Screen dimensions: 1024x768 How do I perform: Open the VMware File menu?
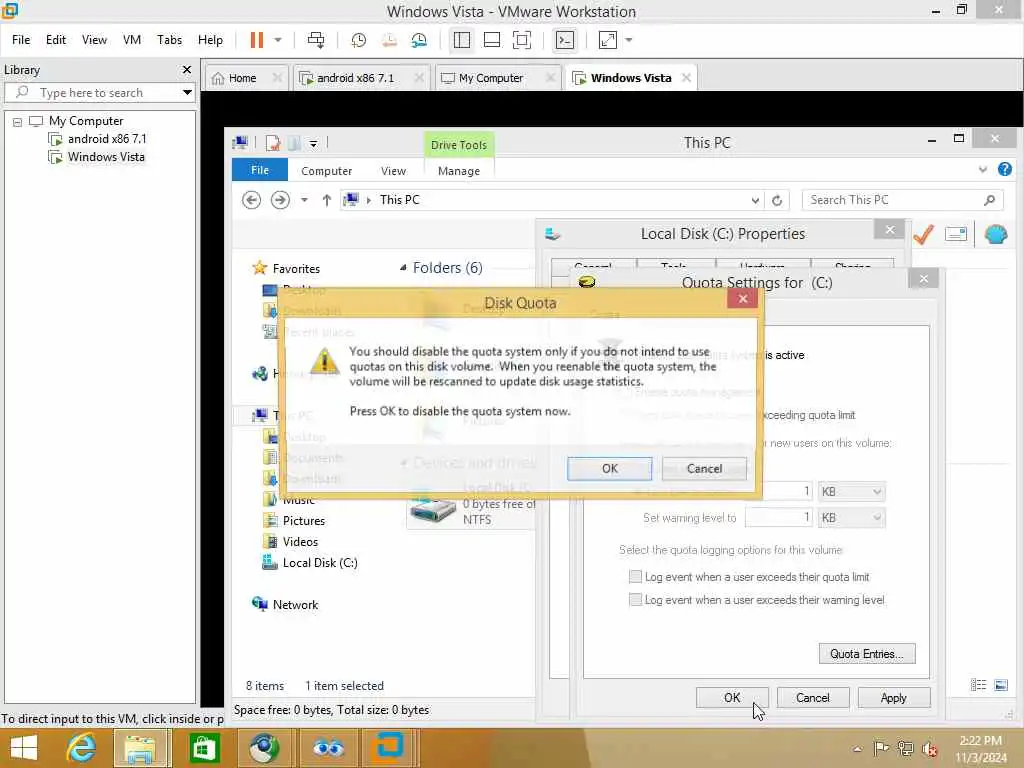pyautogui.click(x=21, y=40)
